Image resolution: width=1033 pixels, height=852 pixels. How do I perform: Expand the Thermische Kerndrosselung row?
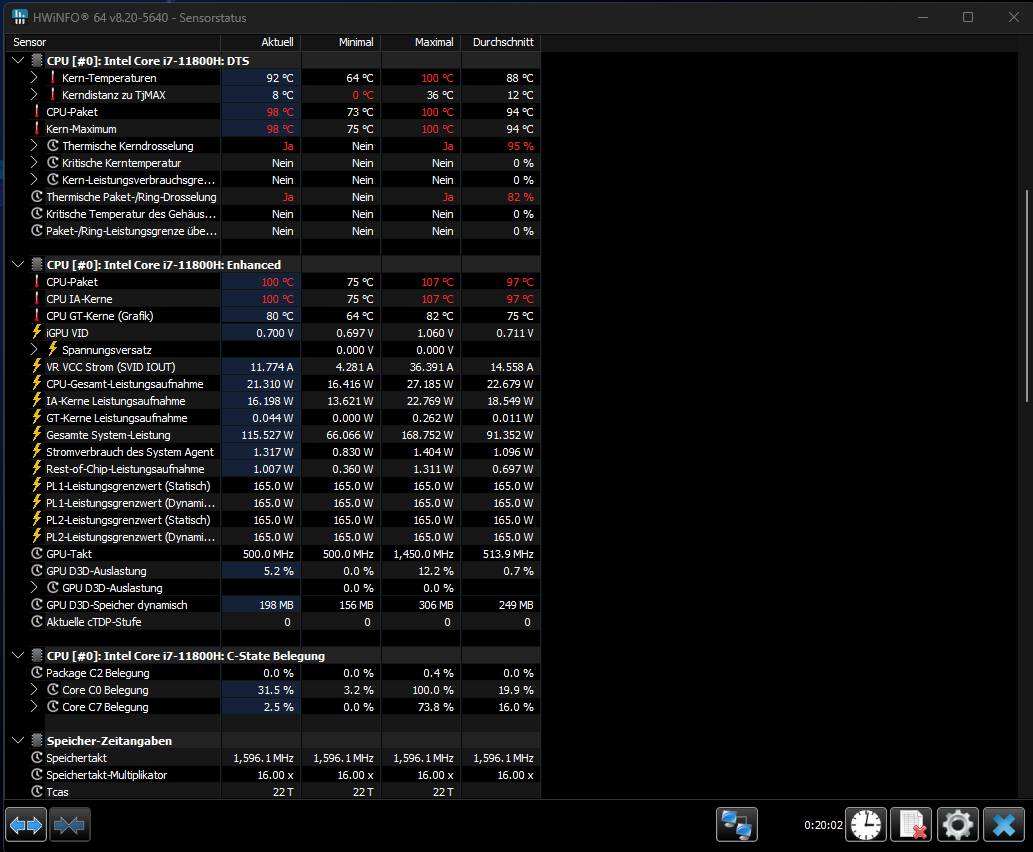34,146
